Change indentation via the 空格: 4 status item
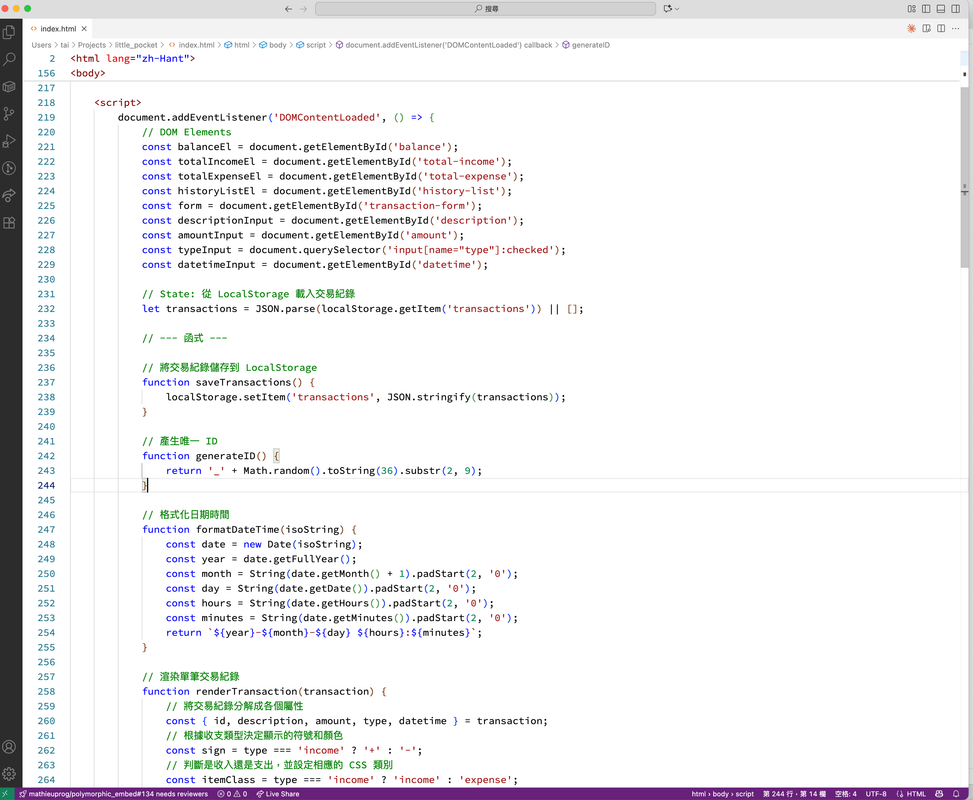 pyautogui.click(x=845, y=794)
